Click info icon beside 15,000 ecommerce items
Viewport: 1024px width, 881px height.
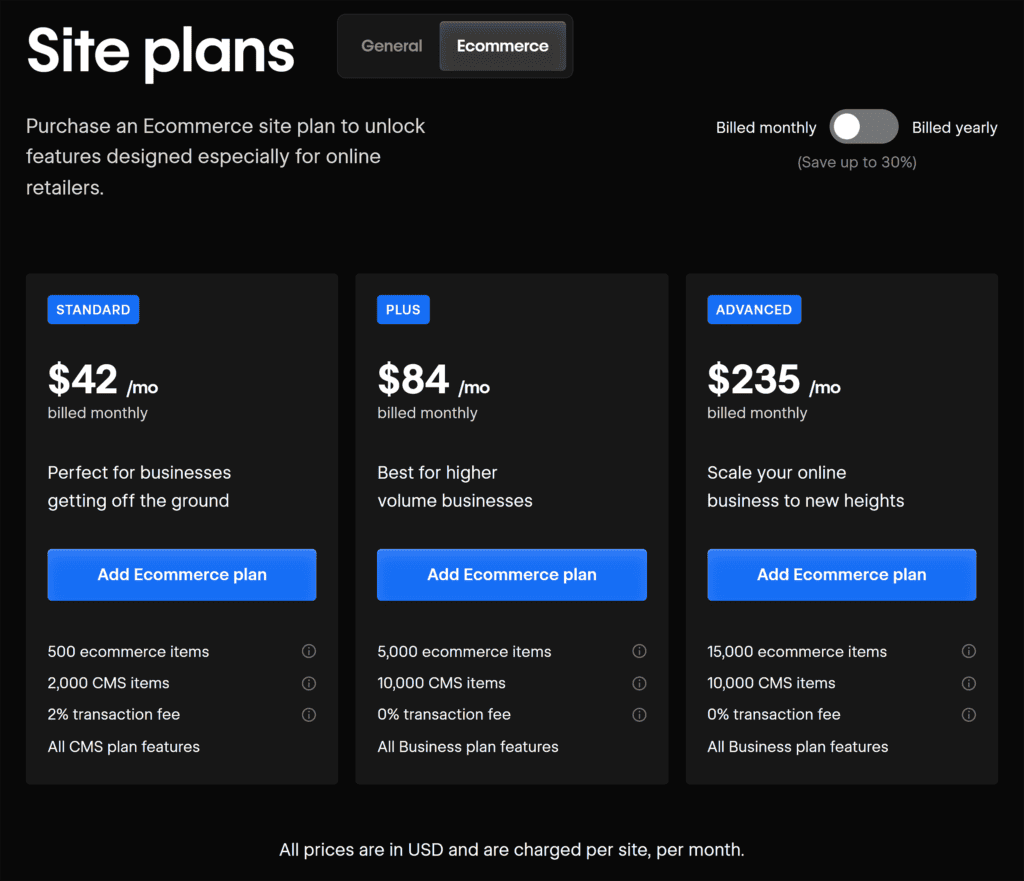coord(969,651)
